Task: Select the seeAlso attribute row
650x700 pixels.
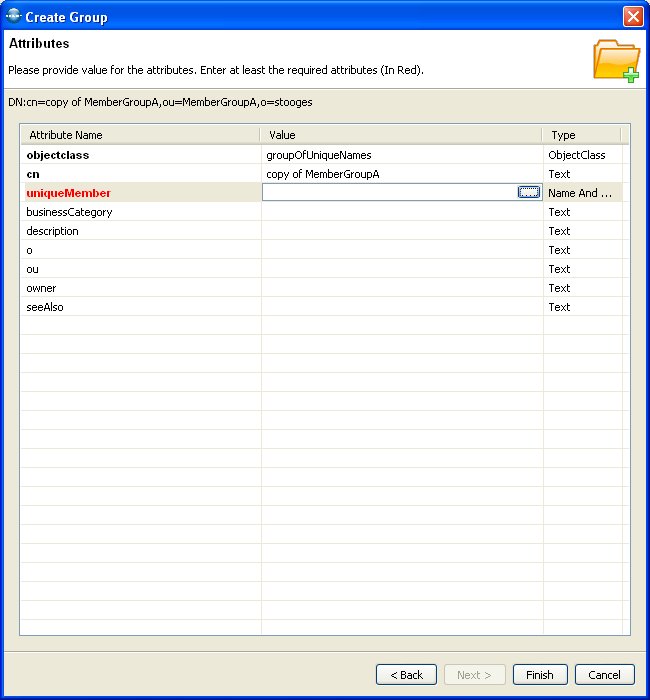Action: pyautogui.click(x=45, y=307)
